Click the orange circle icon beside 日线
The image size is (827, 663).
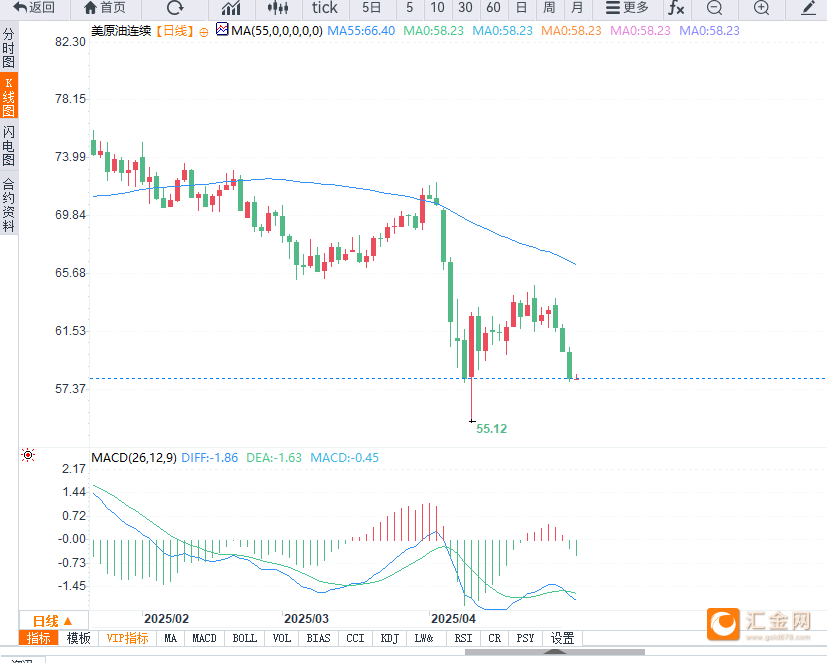tap(204, 32)
